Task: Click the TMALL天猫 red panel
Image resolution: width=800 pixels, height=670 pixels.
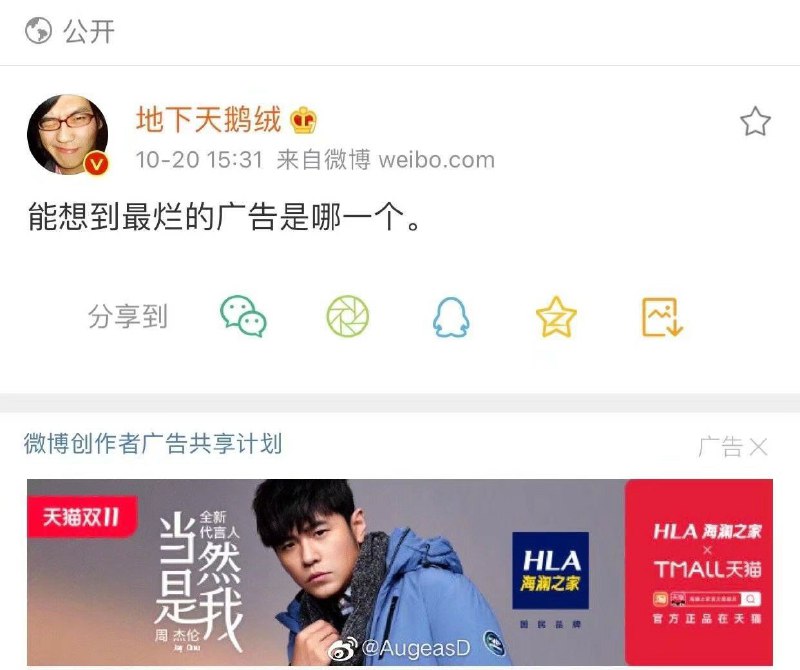Action: coord(699,572)
